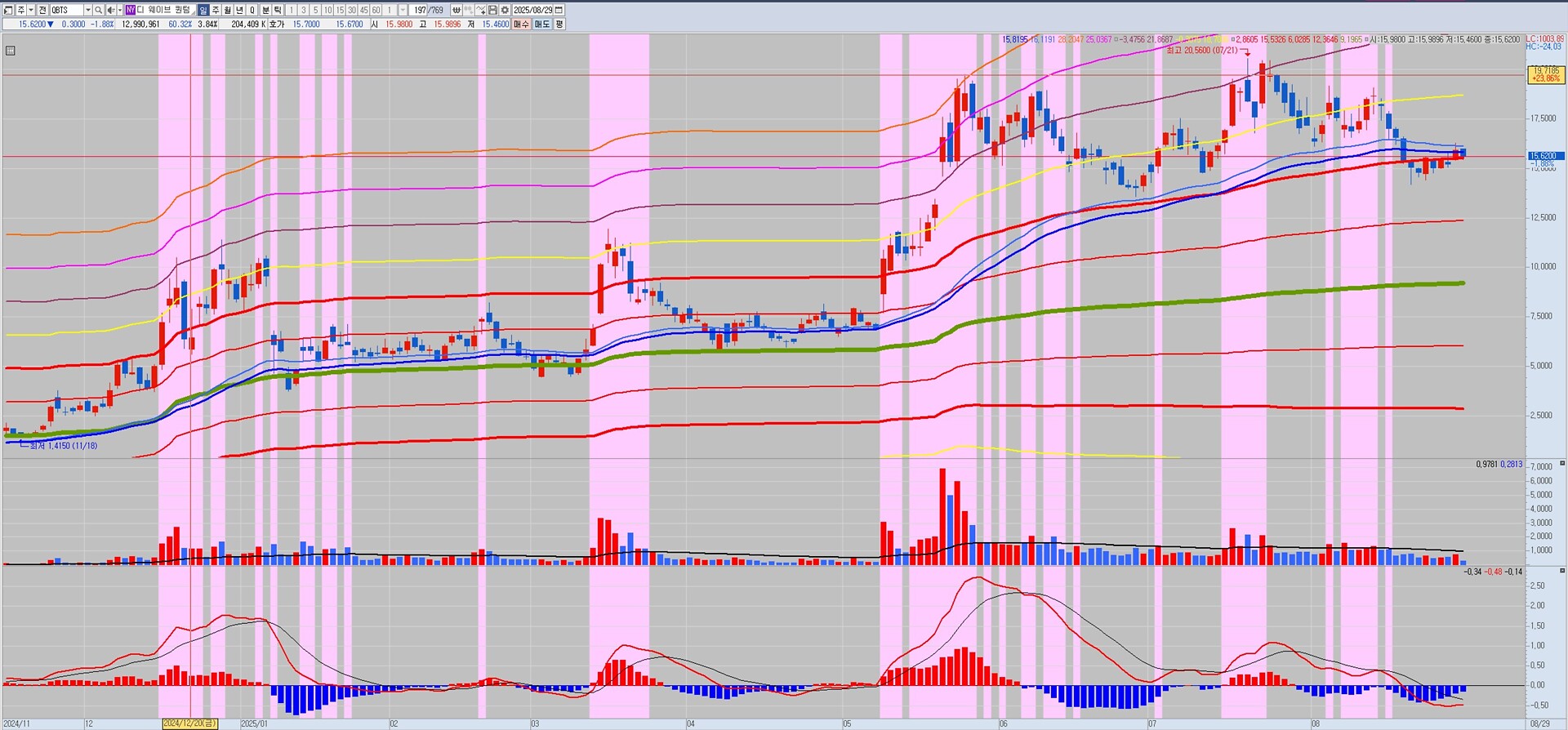Screen dimensions: 1568x730
Task: Open the chart settings gear icon
Action: (x=505, y=10)
